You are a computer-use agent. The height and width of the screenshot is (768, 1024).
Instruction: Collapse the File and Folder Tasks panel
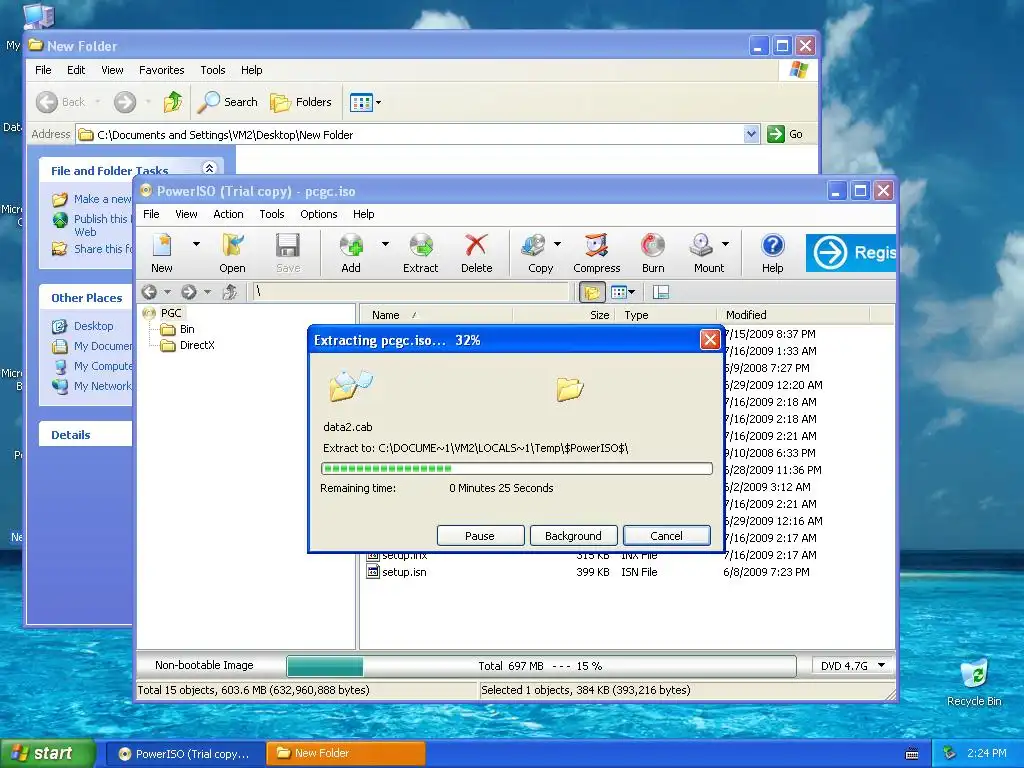(x=209, y=168)
